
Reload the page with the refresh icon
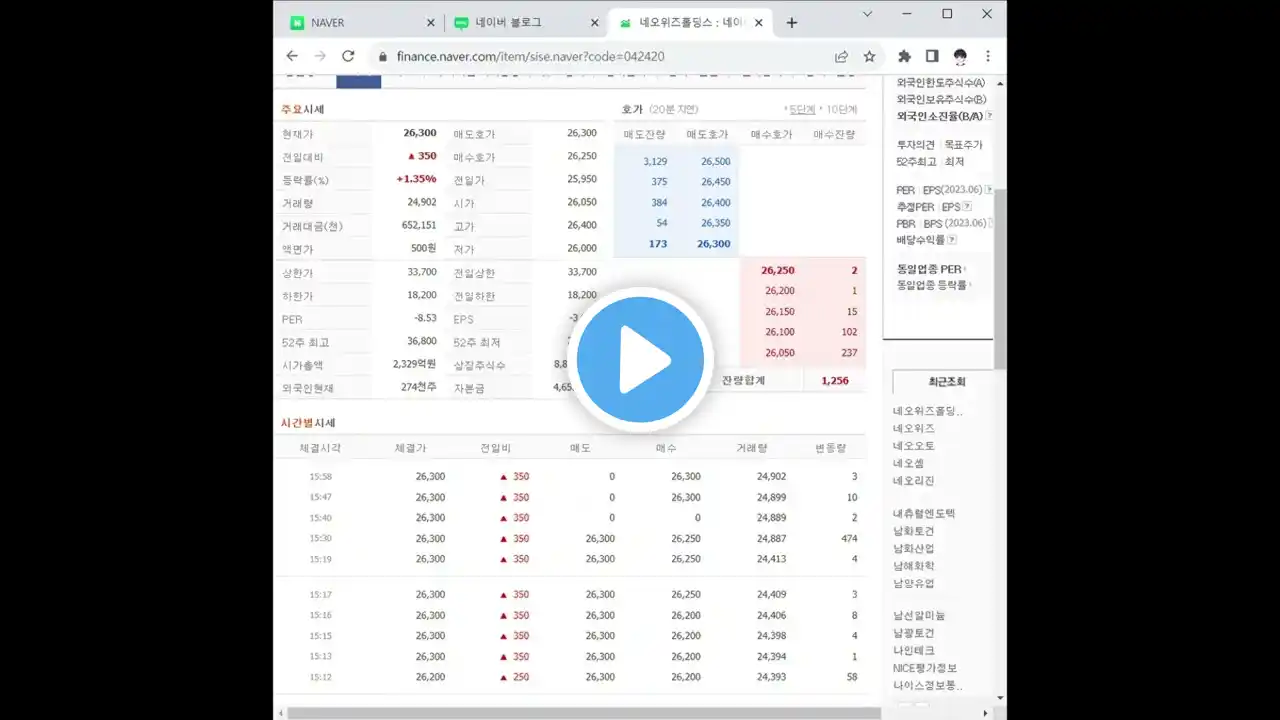click(348, 56)
